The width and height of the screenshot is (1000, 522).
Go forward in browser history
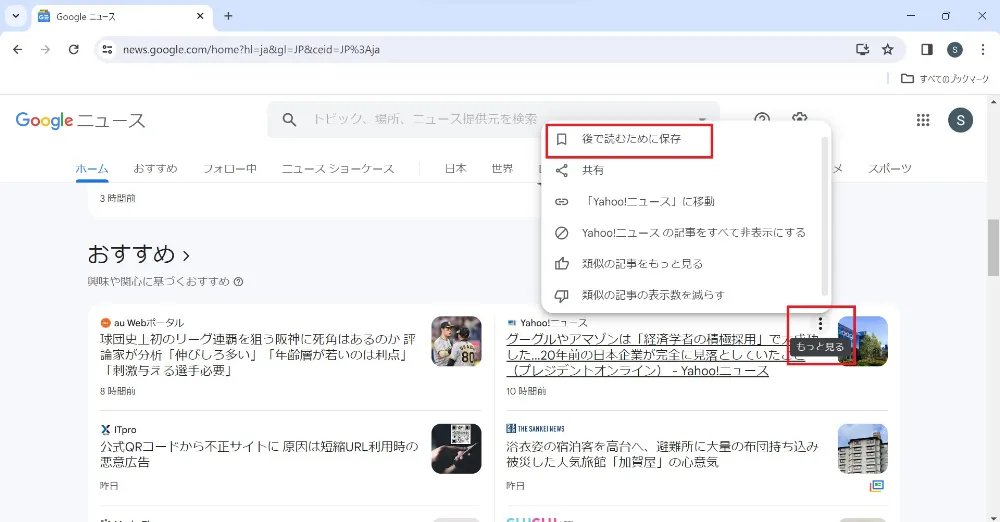45,49
